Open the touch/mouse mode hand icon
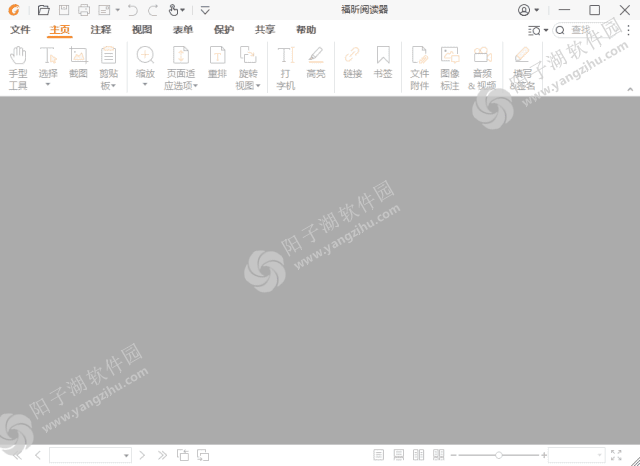This screenshot has width=640, height=466. tap(176, 10)
